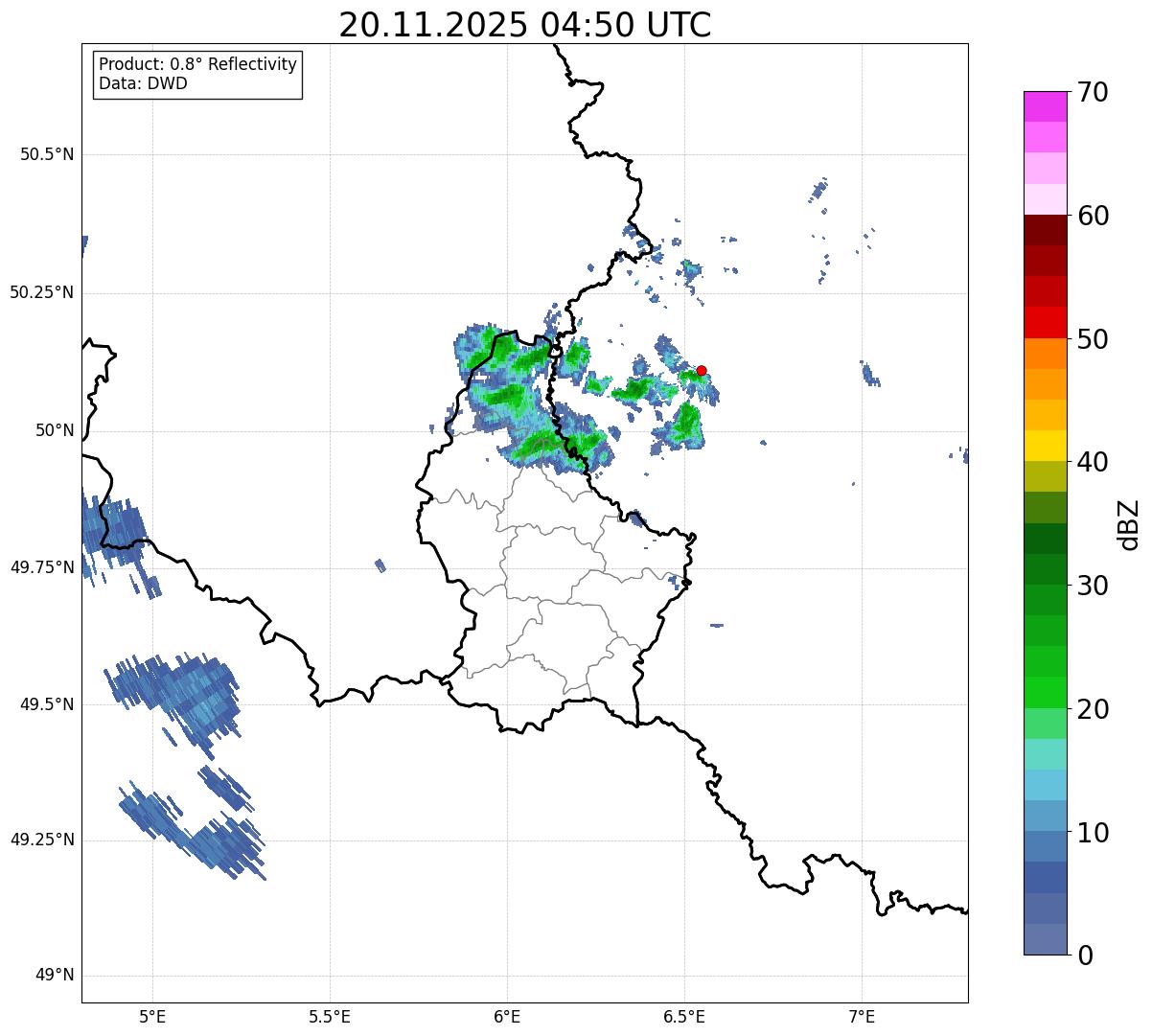Screen dimensions: 1152x1036
Task: Pick the magenta swatch at colorbar top
Action: (x=1045, y=106)
